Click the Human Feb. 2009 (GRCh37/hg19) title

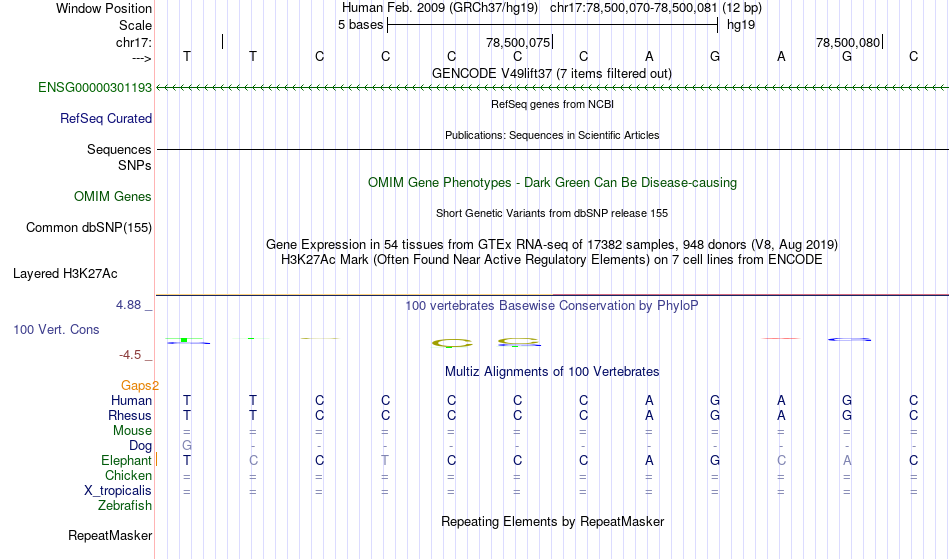(x=440, y=8)
